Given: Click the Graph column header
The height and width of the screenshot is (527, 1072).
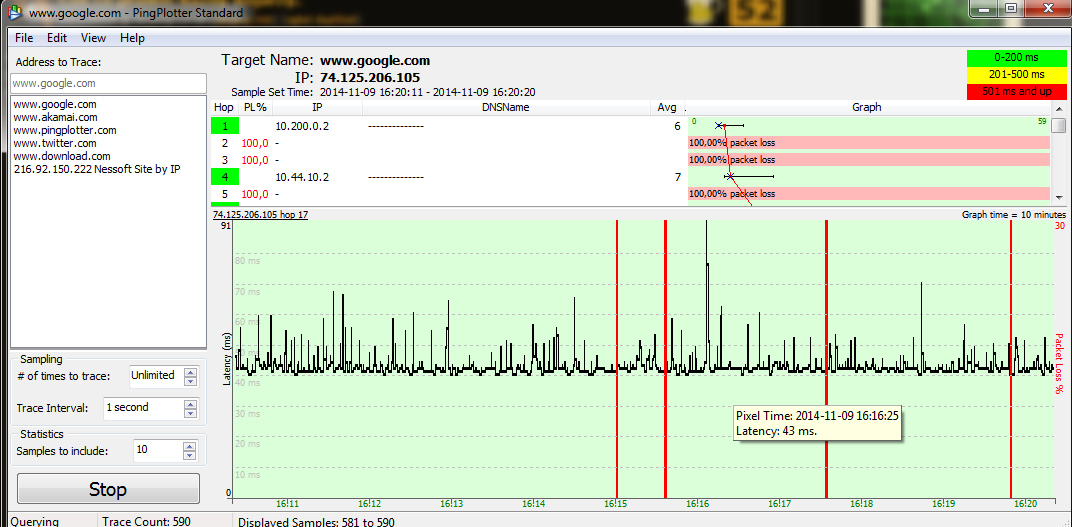Looking at the screenshot, I should [x=867, y=107].
